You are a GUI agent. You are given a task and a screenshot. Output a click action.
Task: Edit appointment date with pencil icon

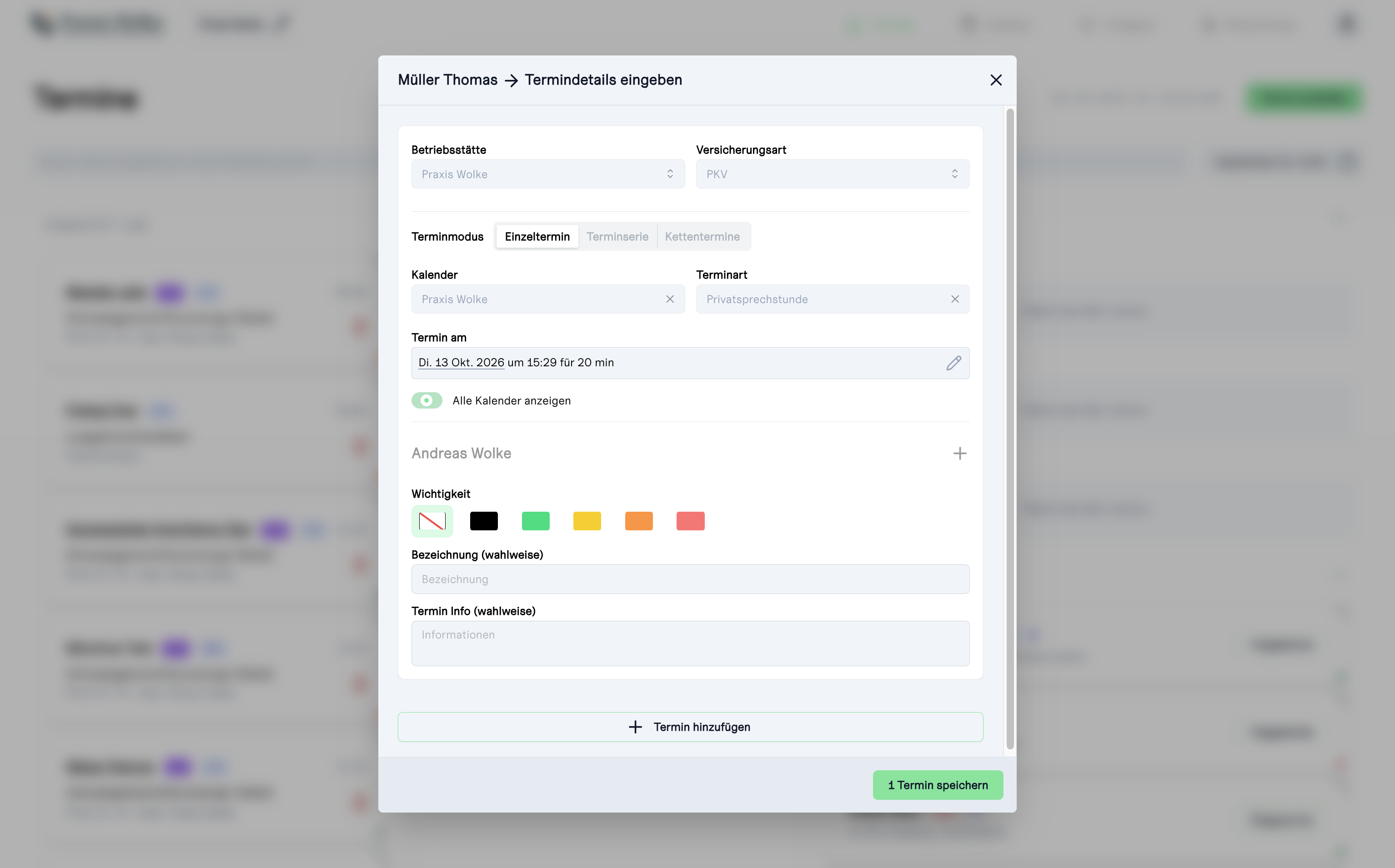click(x=953, y=363)
